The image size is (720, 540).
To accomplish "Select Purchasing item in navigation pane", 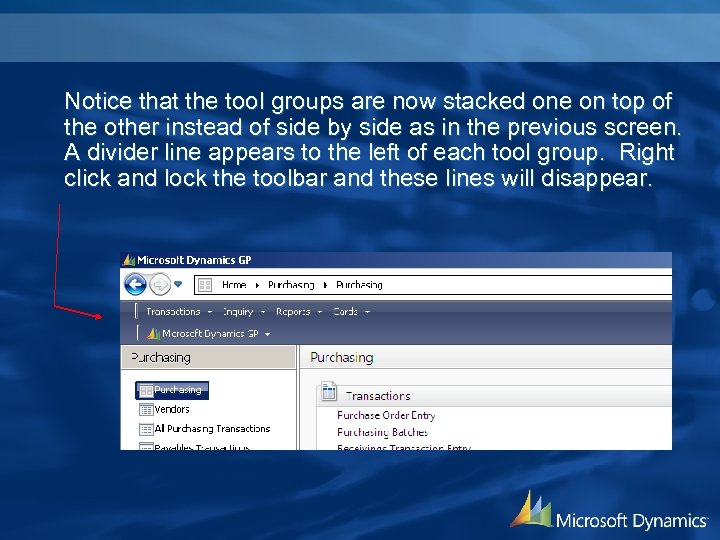I will coord(172,390).
